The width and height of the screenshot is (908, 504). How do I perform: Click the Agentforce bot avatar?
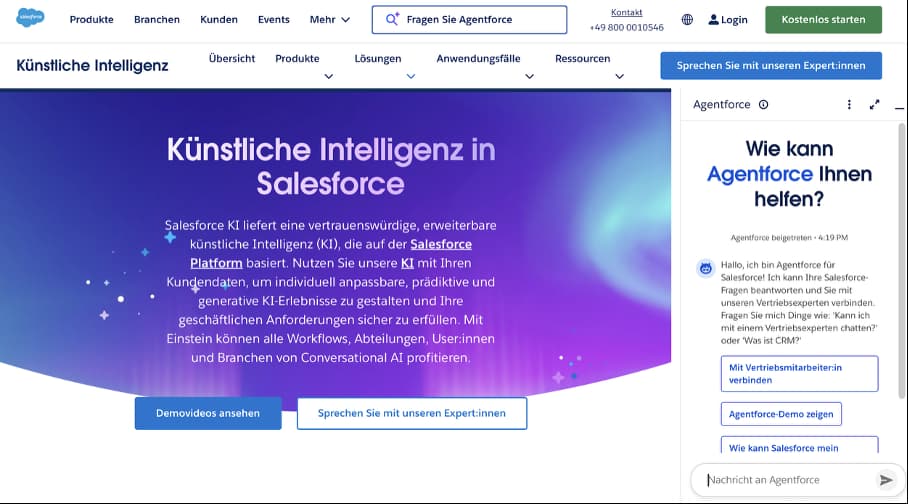706,268
